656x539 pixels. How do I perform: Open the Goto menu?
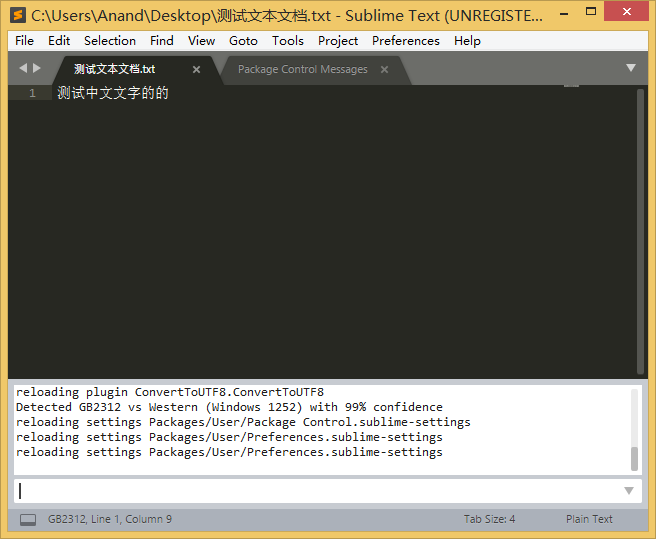pos(243,41)
